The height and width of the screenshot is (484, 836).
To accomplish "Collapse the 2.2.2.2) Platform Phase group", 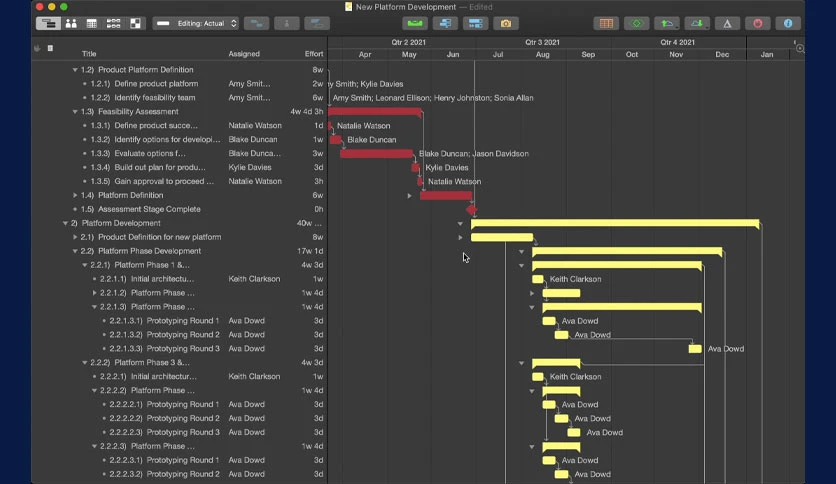I will [x=94, y=391].
